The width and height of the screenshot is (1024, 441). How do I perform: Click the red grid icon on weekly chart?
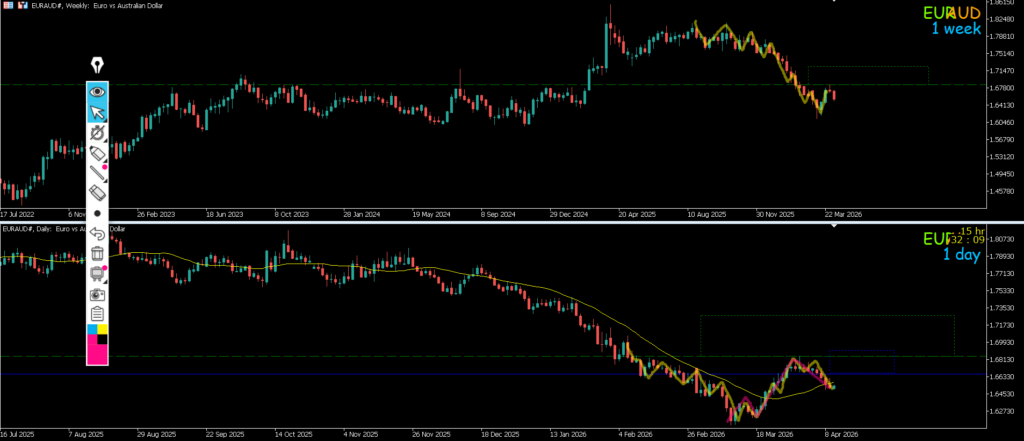7,5
